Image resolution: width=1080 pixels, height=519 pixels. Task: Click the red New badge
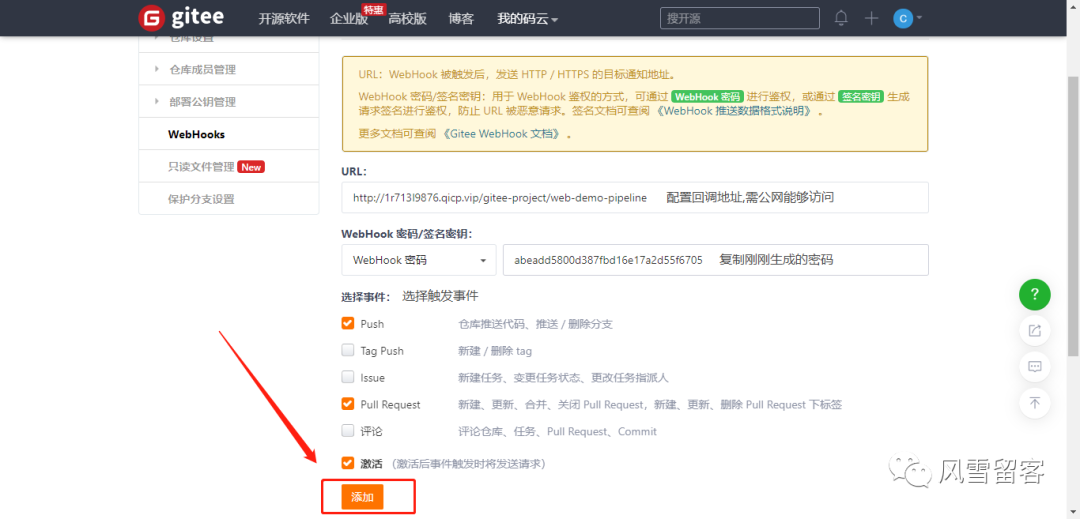click(251, 167)
